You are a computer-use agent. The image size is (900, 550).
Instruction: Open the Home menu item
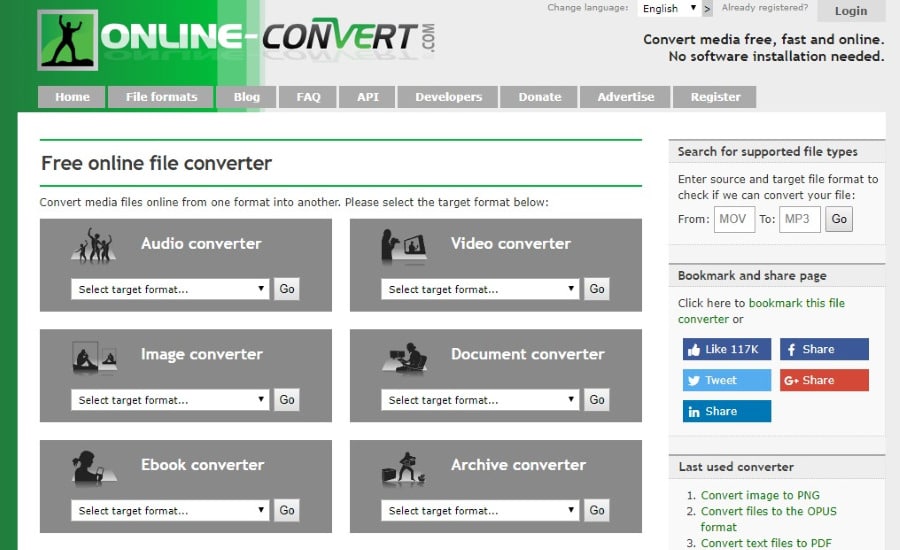click(x=72, y=97)
